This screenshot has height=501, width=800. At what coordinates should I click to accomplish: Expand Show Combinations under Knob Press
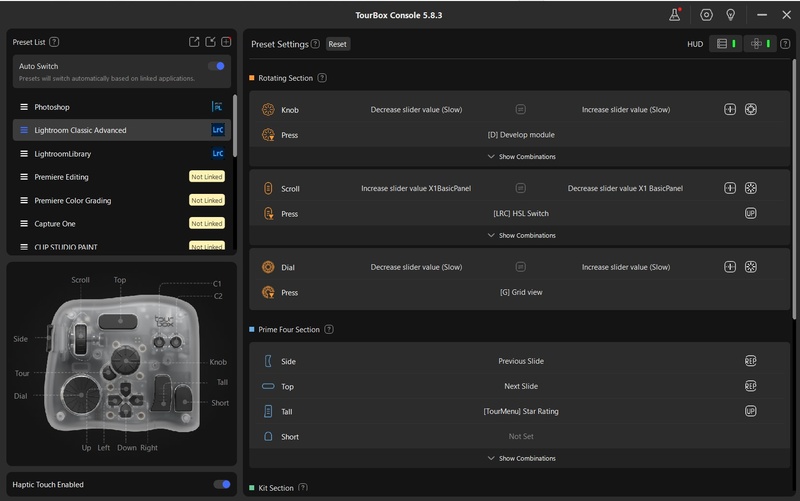[521, 157]
